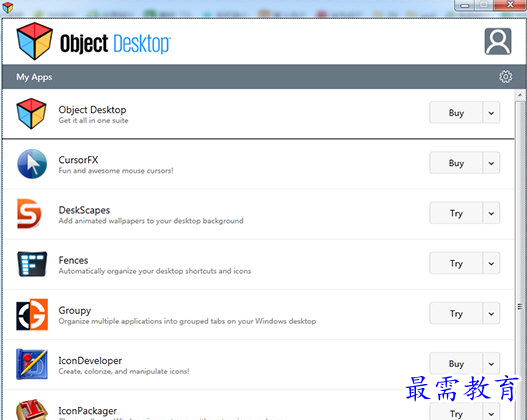Buy CursorFX
Viewport: 527px width, 420px height.
point(456,163)
